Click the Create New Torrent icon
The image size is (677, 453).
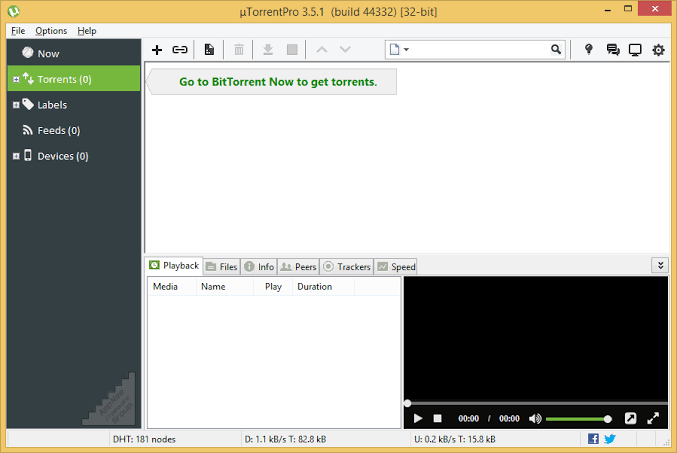click(209, 50)
